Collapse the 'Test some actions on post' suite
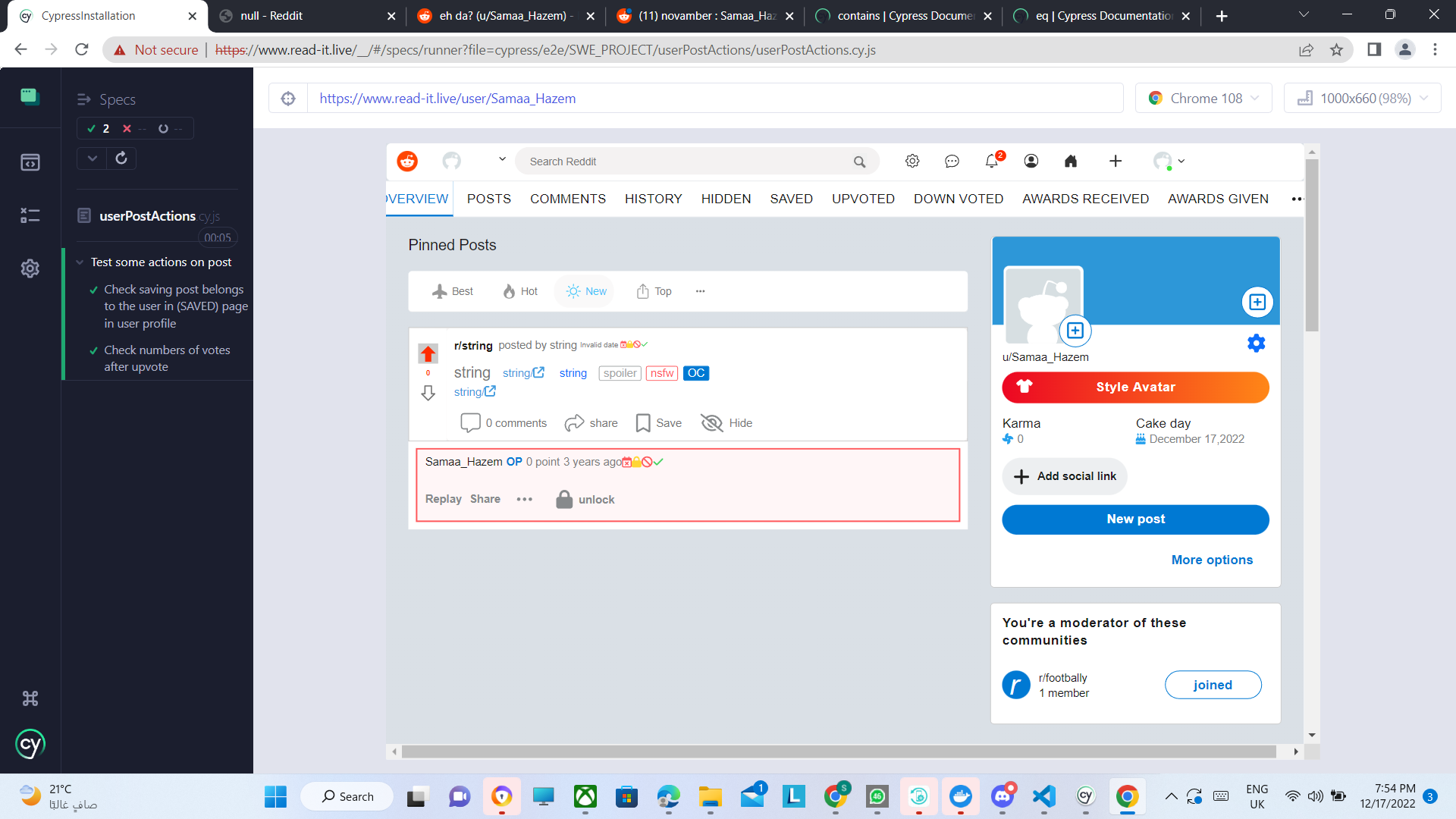 point(80,262)
